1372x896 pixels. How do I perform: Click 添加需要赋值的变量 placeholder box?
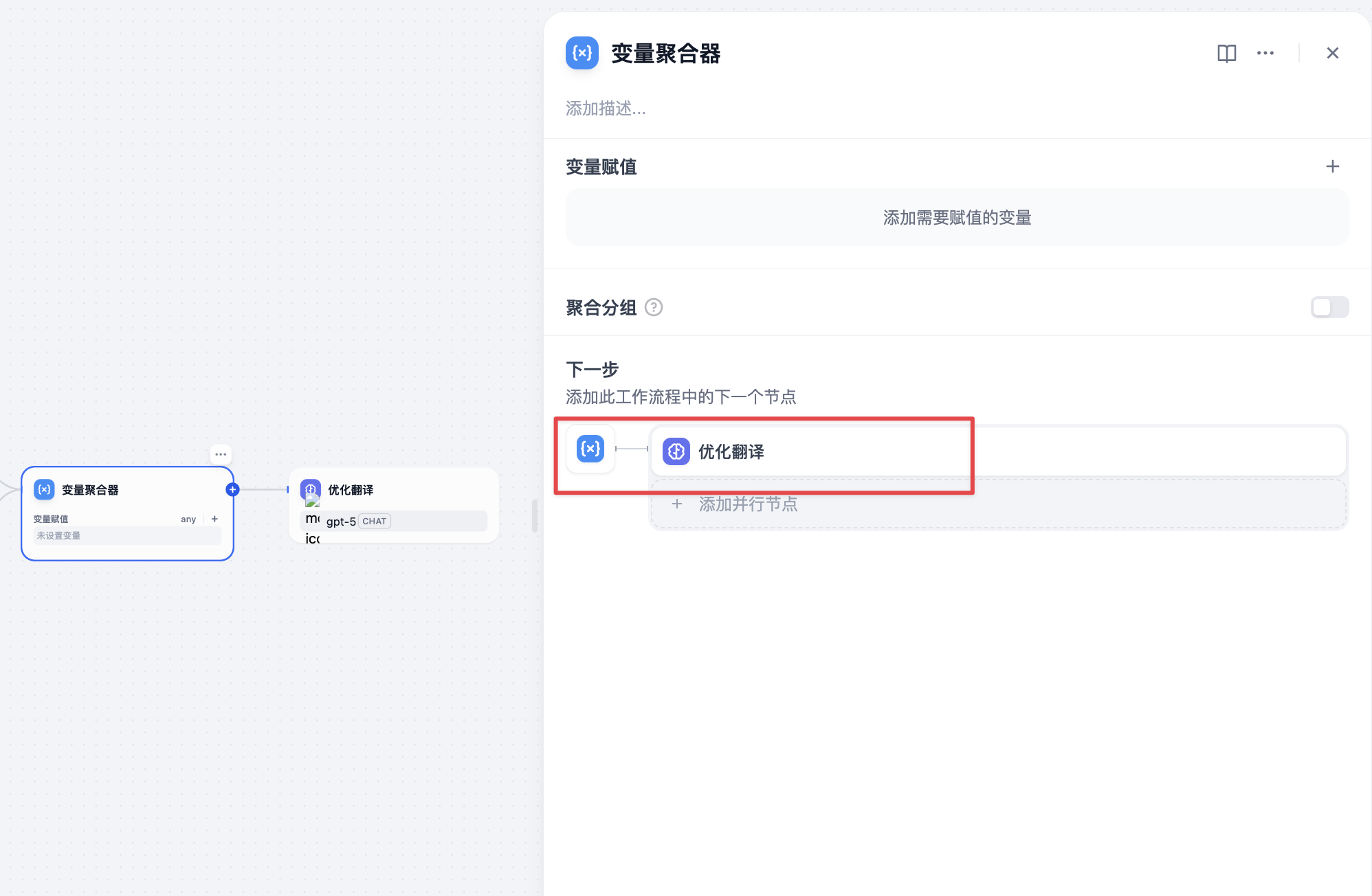957,217
